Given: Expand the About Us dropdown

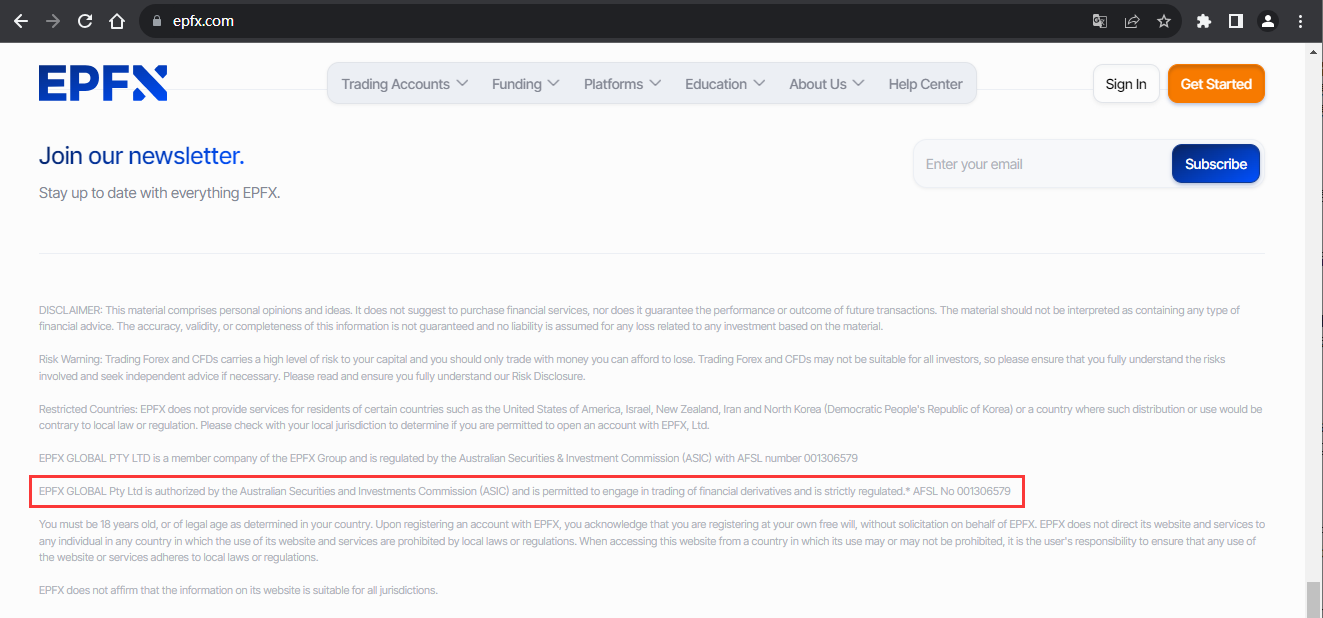Looking at the screenshot, I should click(x=827, y=84).
